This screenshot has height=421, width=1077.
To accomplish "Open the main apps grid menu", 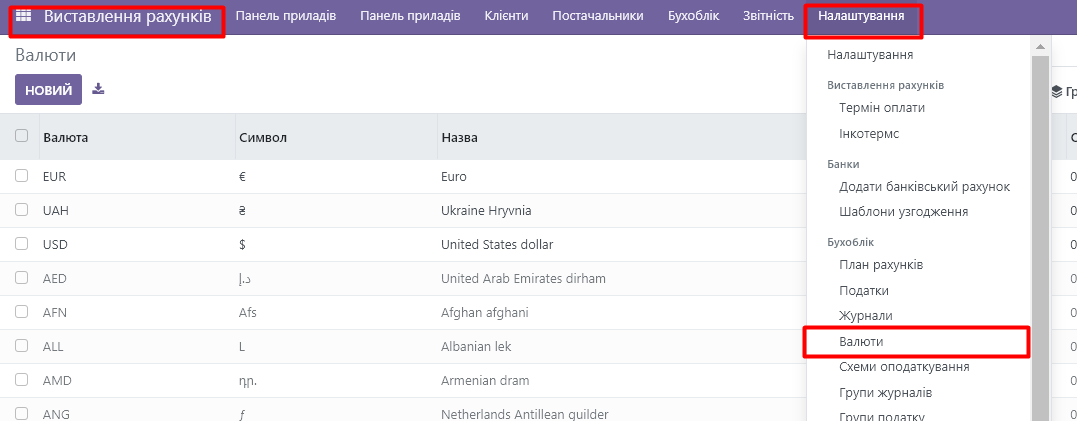I will pos(23,17).
